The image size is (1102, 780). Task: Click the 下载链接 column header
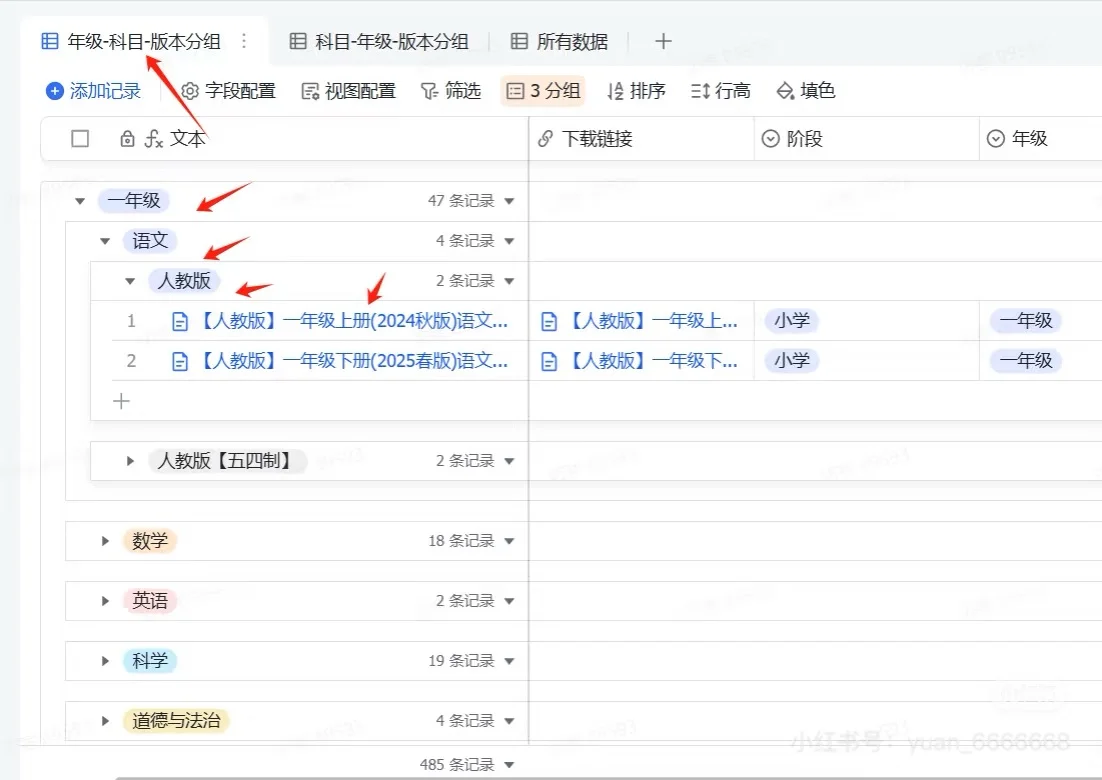[641, 138]
